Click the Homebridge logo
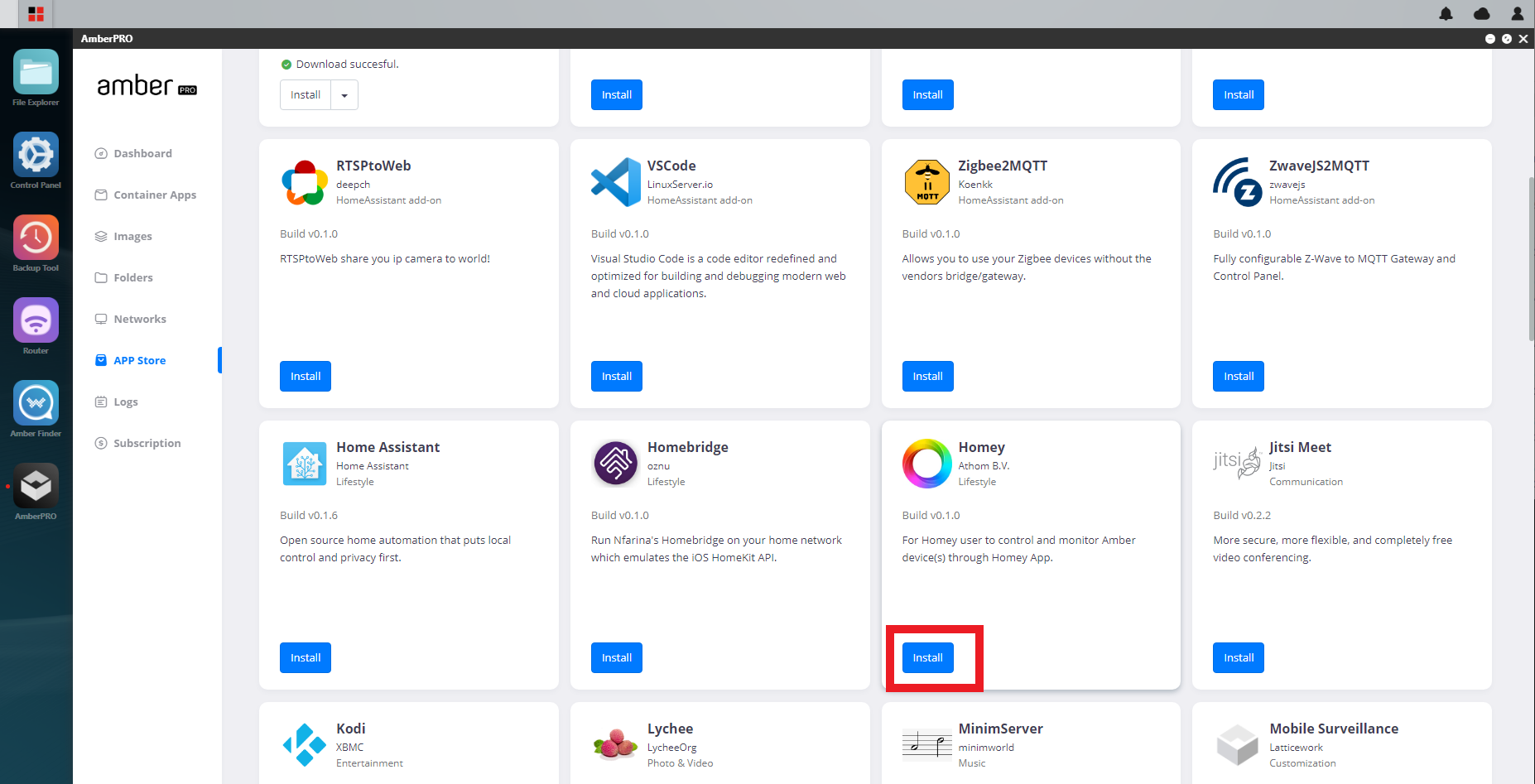 pos(615,464)
